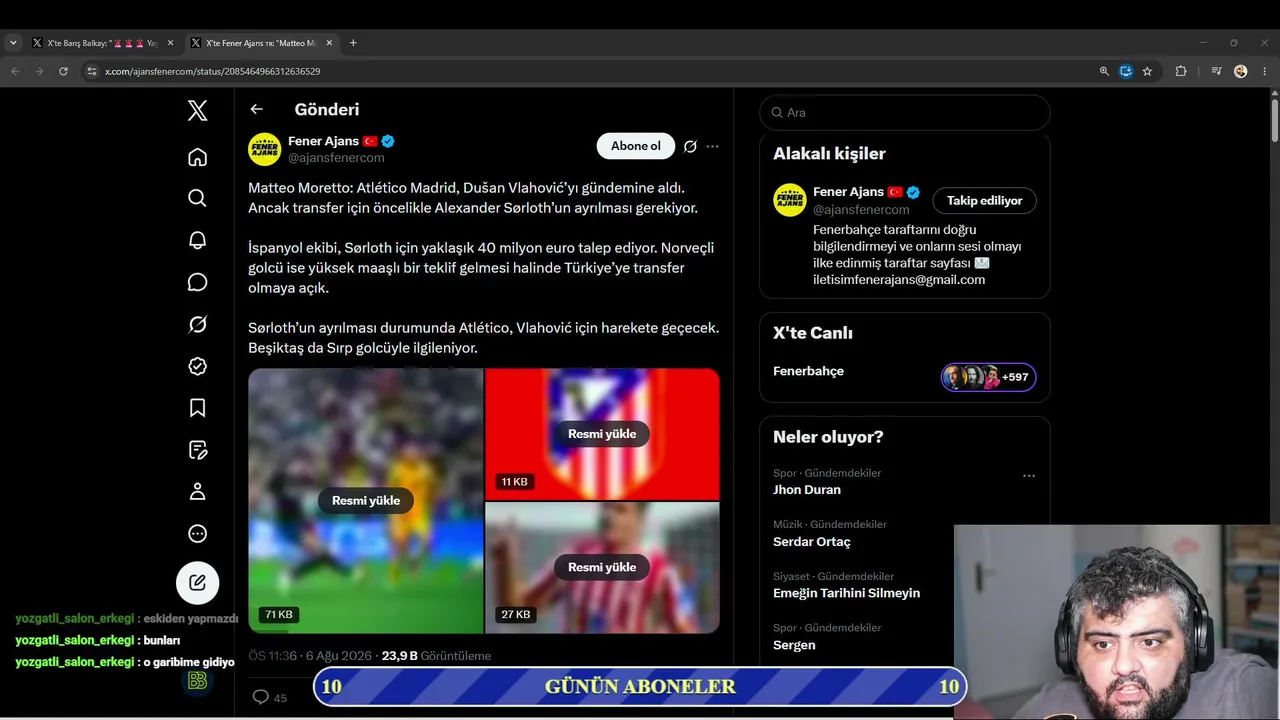This screenshot has width=1280, height=720.
Task: Open the Fener Ajans name link on the post header
Action: coord(323,141)
